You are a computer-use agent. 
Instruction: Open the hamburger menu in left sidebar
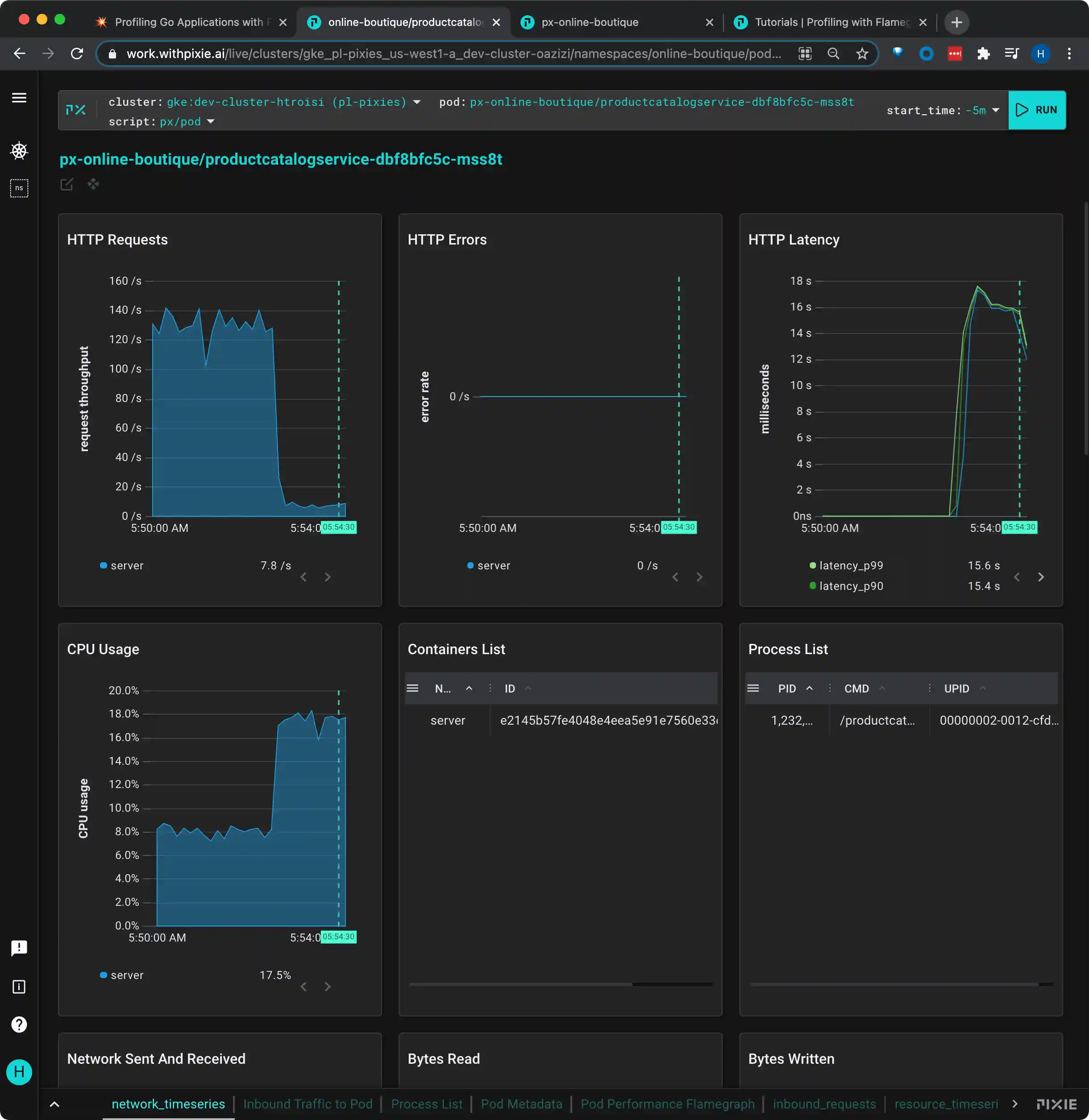point(19,98)
